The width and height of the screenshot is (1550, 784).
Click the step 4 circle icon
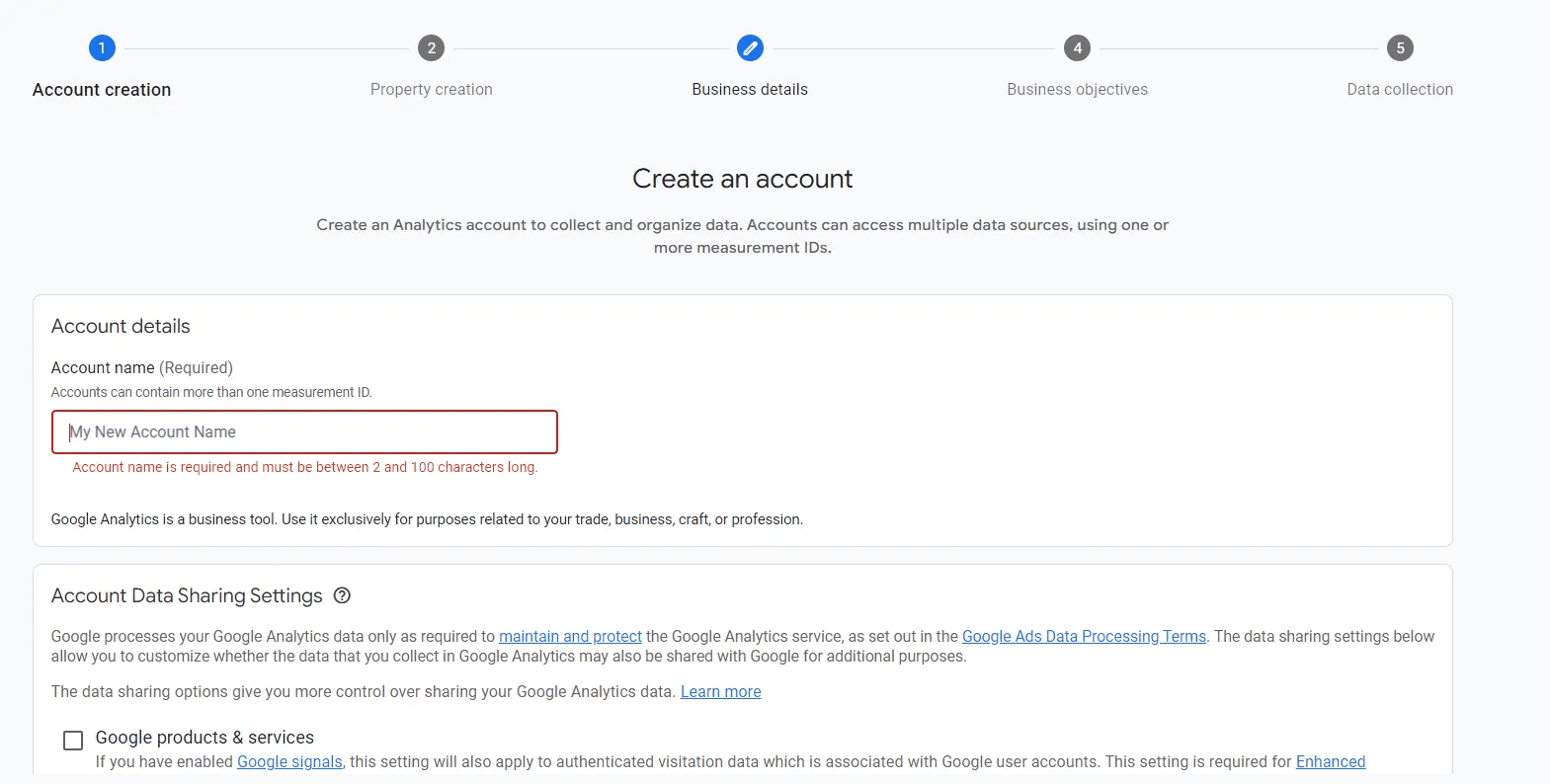1077,47
